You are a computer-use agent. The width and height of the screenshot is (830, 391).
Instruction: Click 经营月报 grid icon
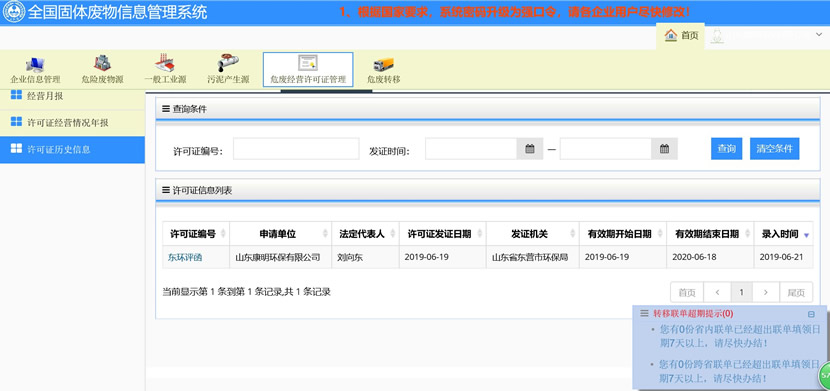[x=16, y=95]
